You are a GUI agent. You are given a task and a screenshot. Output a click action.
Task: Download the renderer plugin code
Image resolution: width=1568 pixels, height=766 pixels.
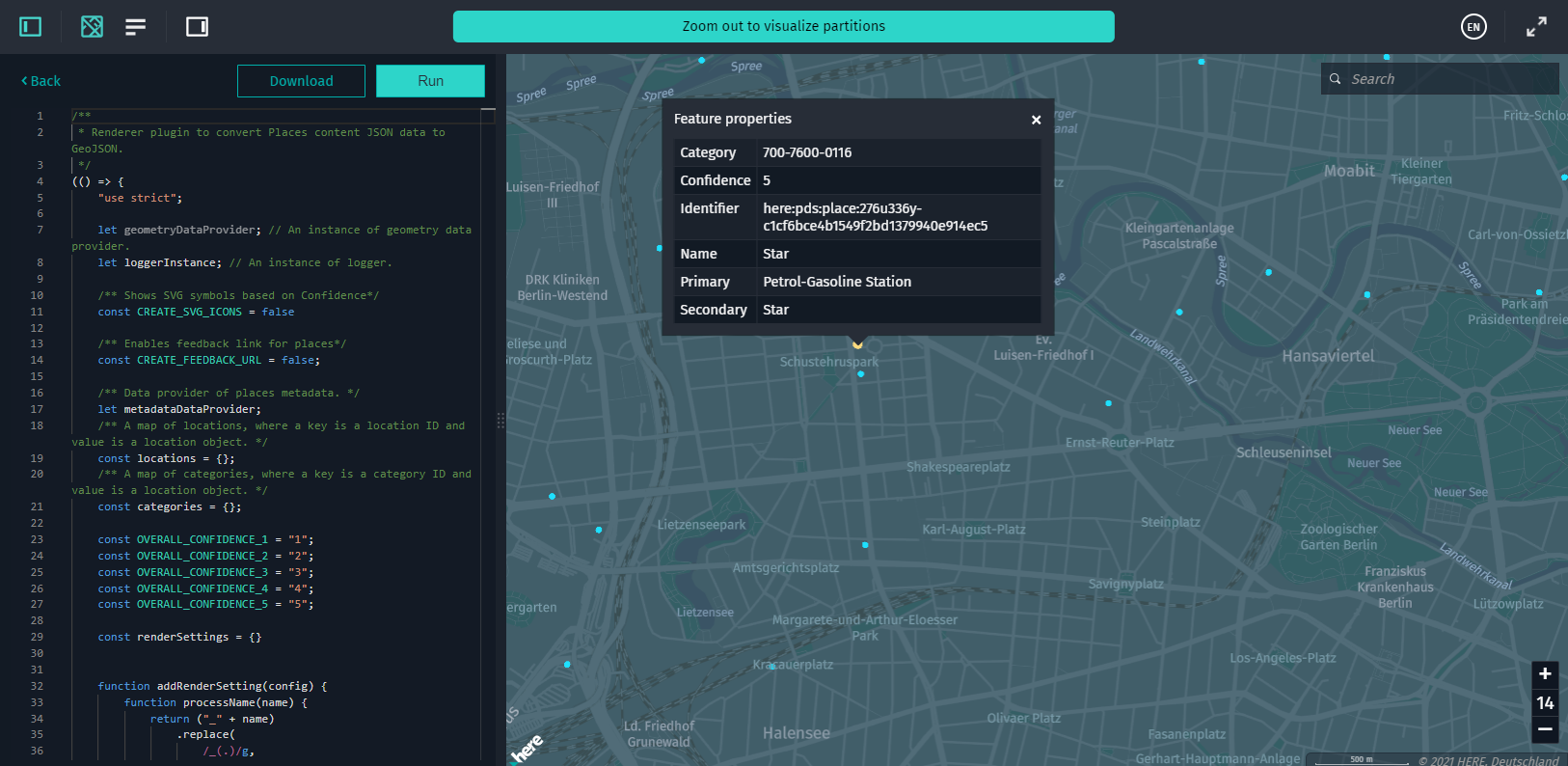301,81
